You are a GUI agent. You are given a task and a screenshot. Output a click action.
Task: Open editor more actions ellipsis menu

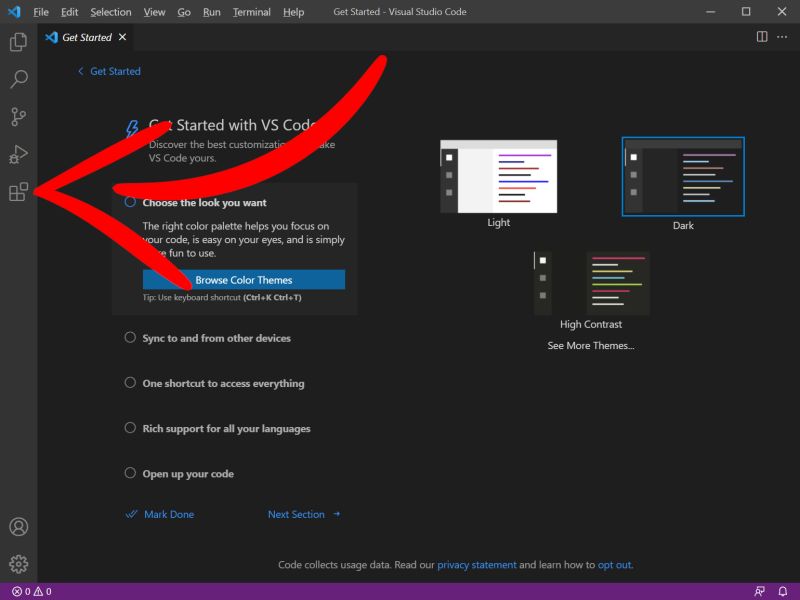tap(782, 37)
